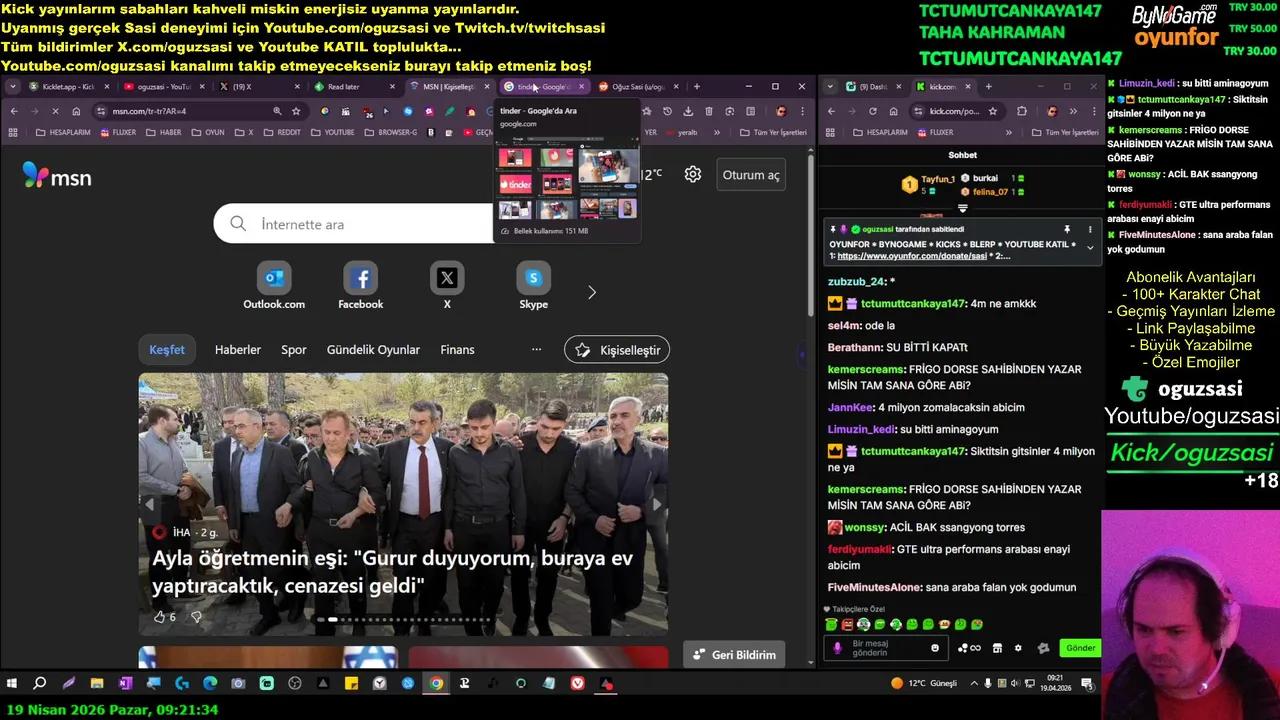Click the Oturum aç sign-in button
The height and width of the screenshot is (720, 1280).
(751, 175)
